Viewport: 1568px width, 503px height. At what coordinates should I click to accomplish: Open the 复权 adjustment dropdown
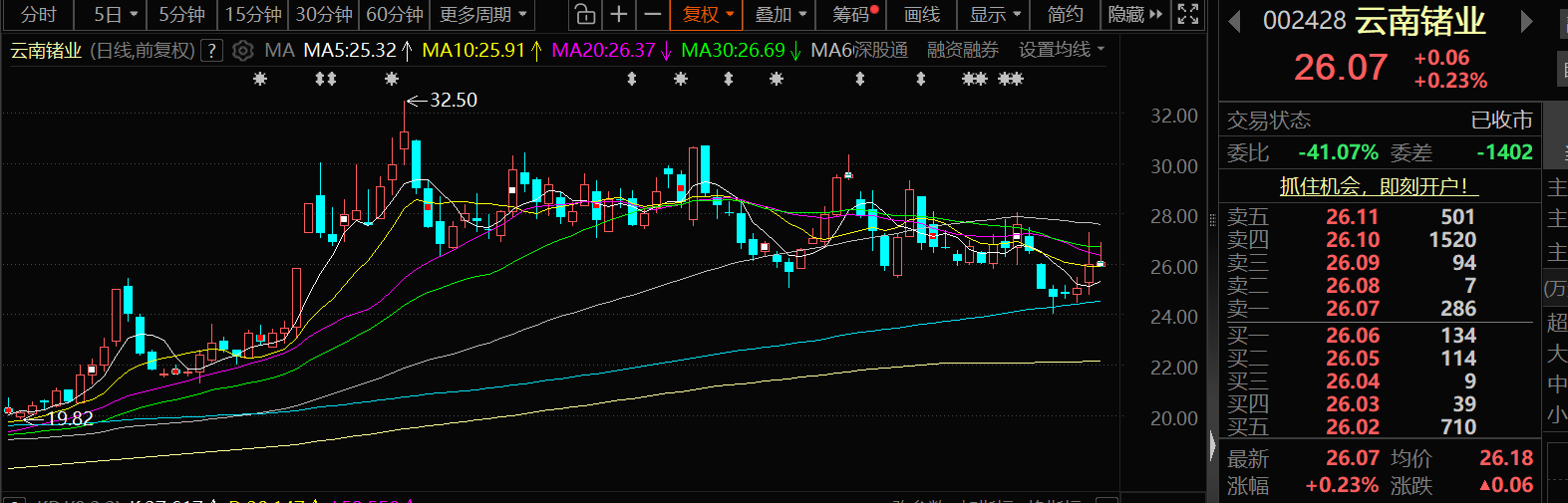(x=708, y=15)
